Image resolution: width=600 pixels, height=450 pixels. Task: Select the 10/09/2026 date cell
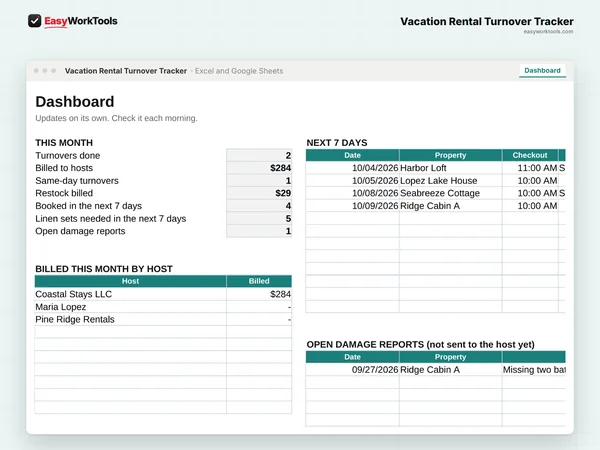click(x=352, y=206)
